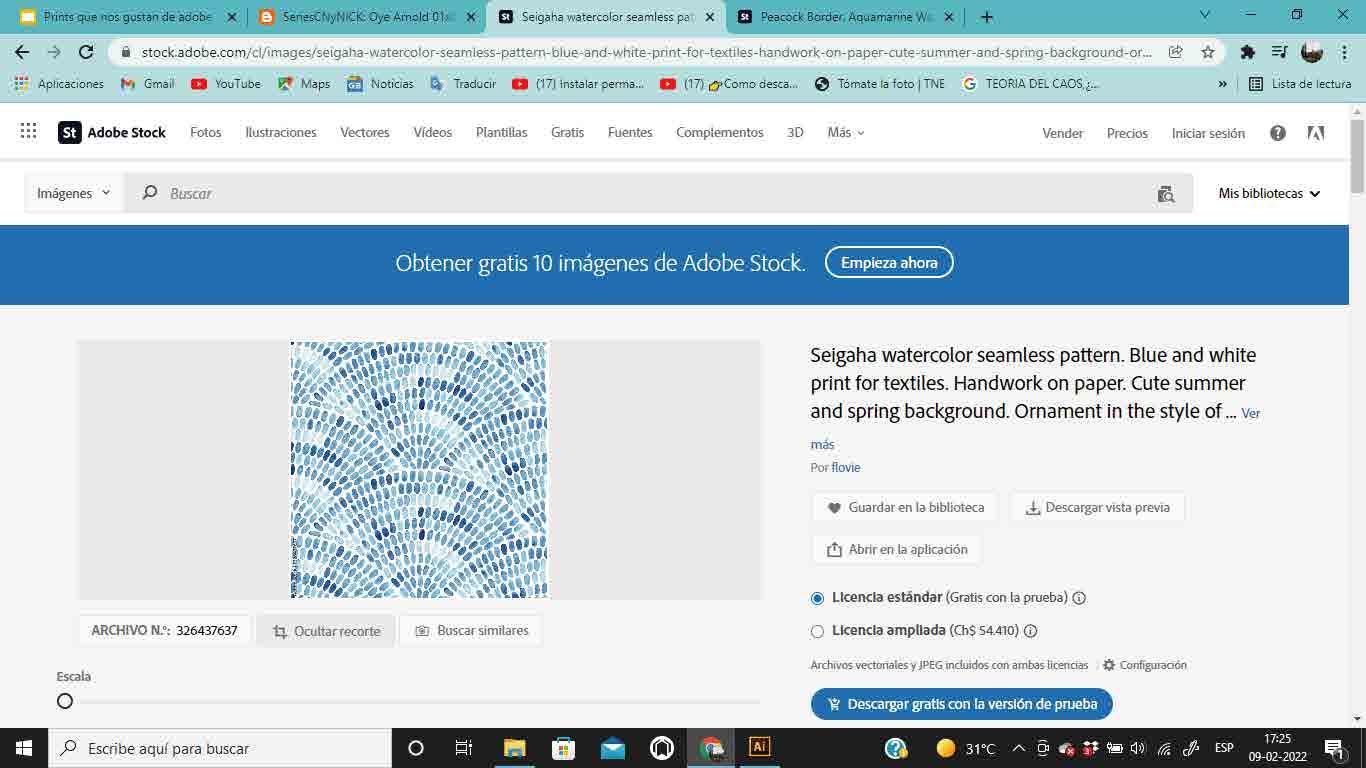Image resolution: width=1366 pixels, height=768 pixels.
Task: Expand the description with Ver más
Action: (1036, 428)
